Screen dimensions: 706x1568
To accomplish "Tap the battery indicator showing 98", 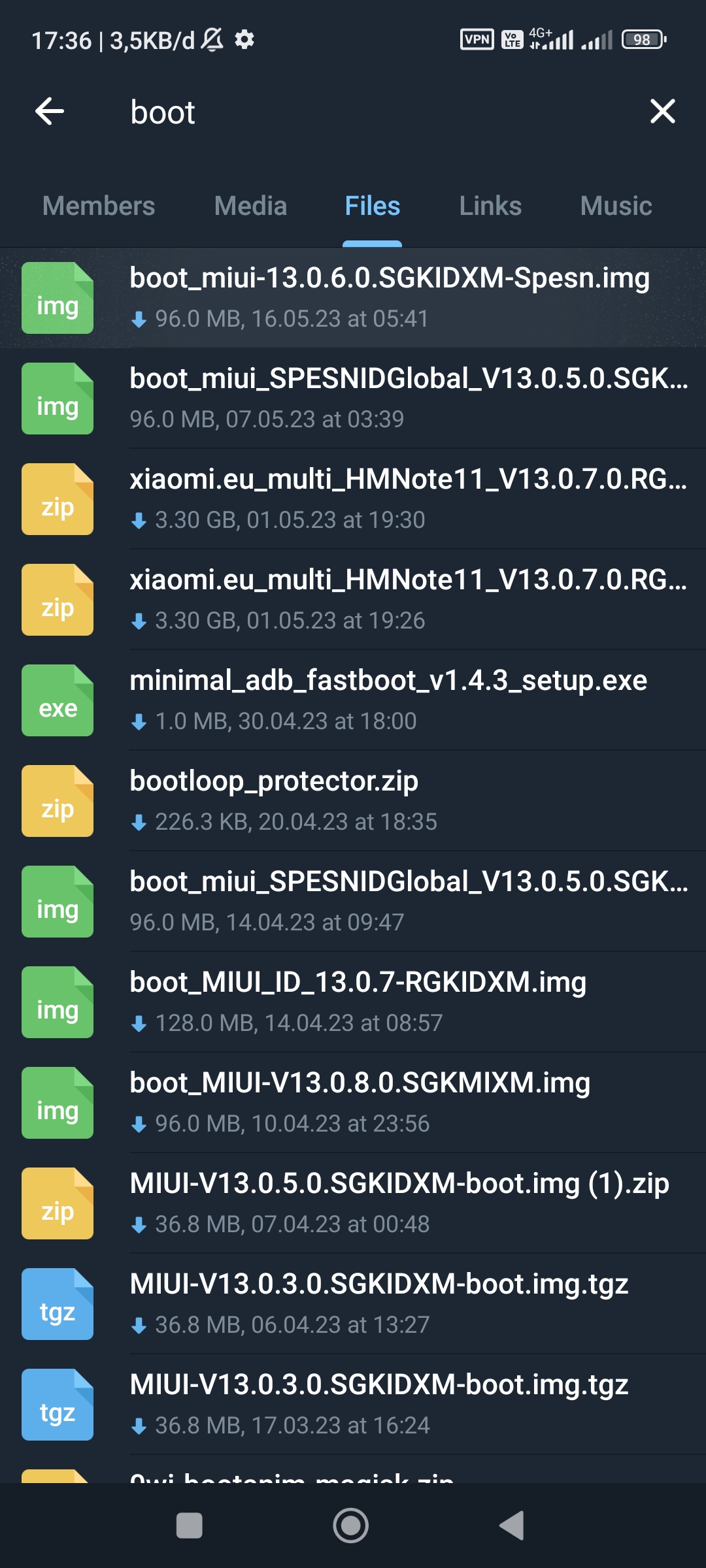I will click(644, 40).
